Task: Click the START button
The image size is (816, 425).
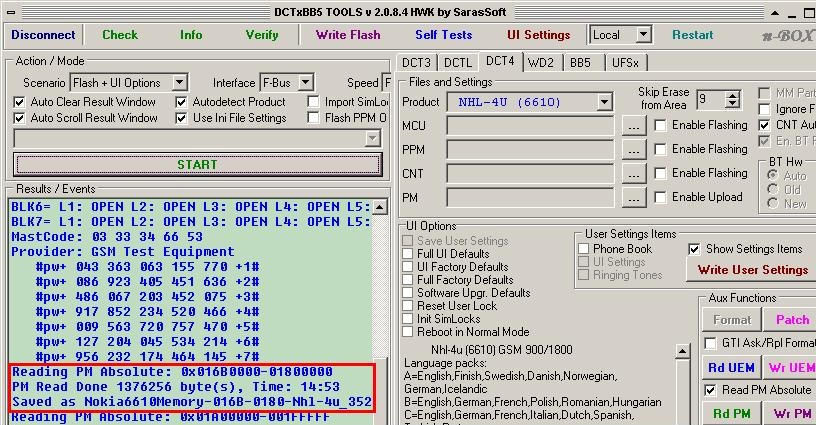Action: [198, 165]
